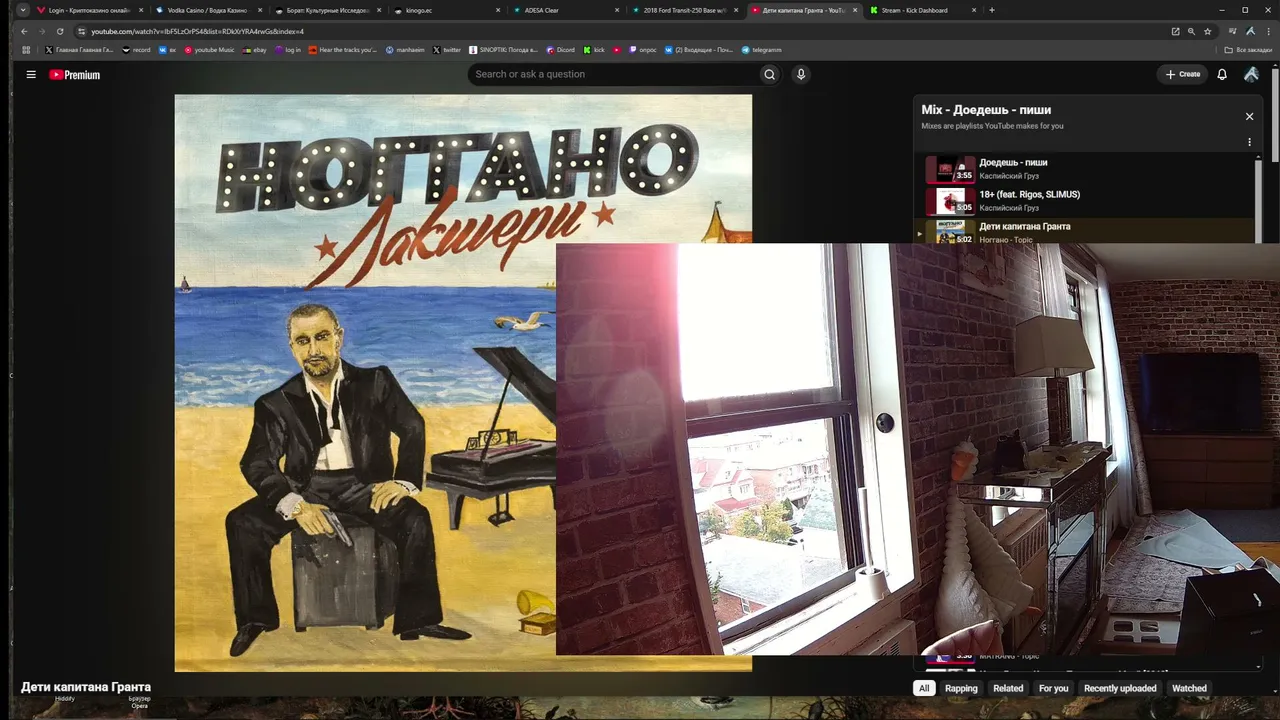Go back with the browser back arrow
Image resolution: width=1280 pixels, height=720 pixels.
click(25, 31)
